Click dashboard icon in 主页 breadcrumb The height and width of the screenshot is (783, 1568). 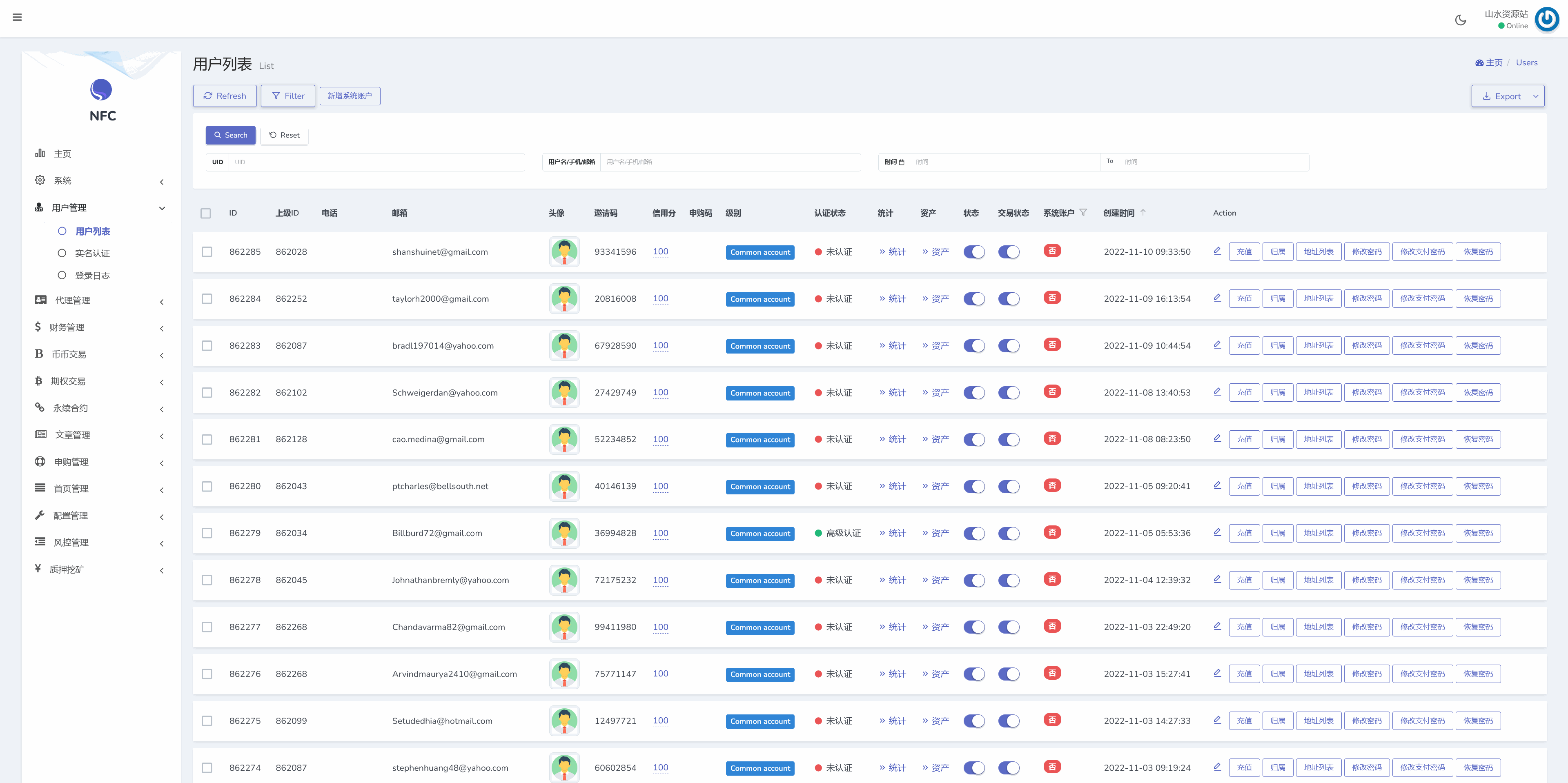[x=1479, y=62]
